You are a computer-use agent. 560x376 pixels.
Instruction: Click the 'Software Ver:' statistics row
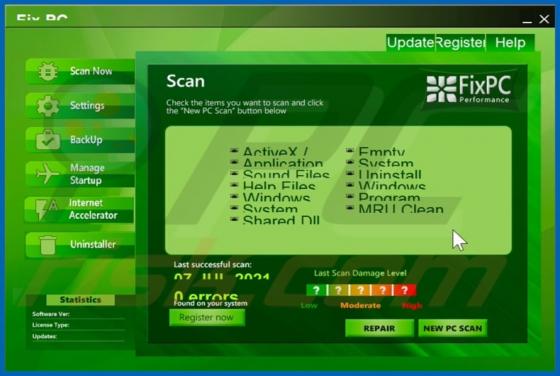coord(79,314)
